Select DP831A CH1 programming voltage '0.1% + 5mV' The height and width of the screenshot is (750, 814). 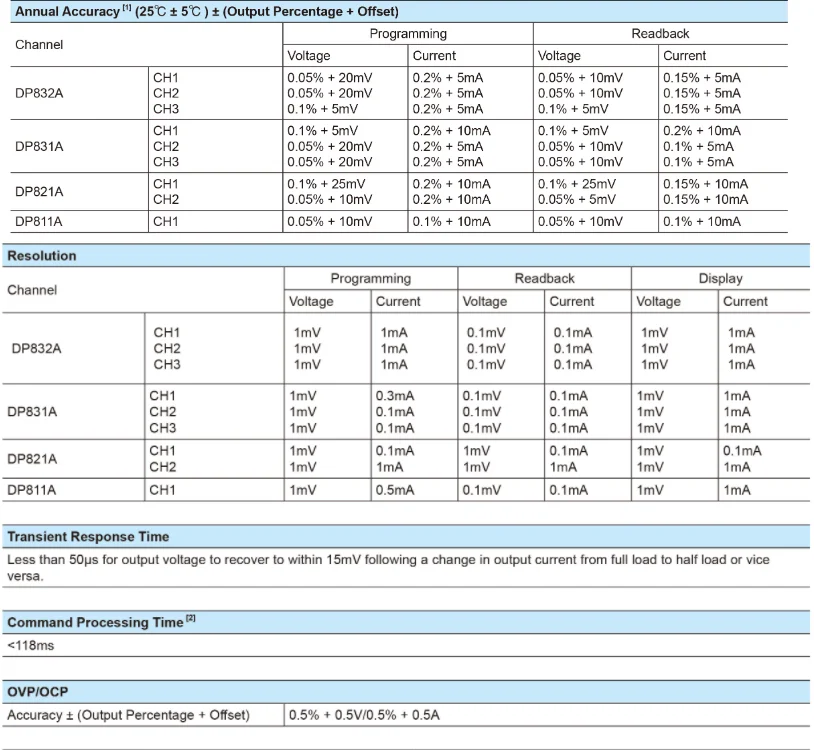pyautogui.click(x=322, y=131)
